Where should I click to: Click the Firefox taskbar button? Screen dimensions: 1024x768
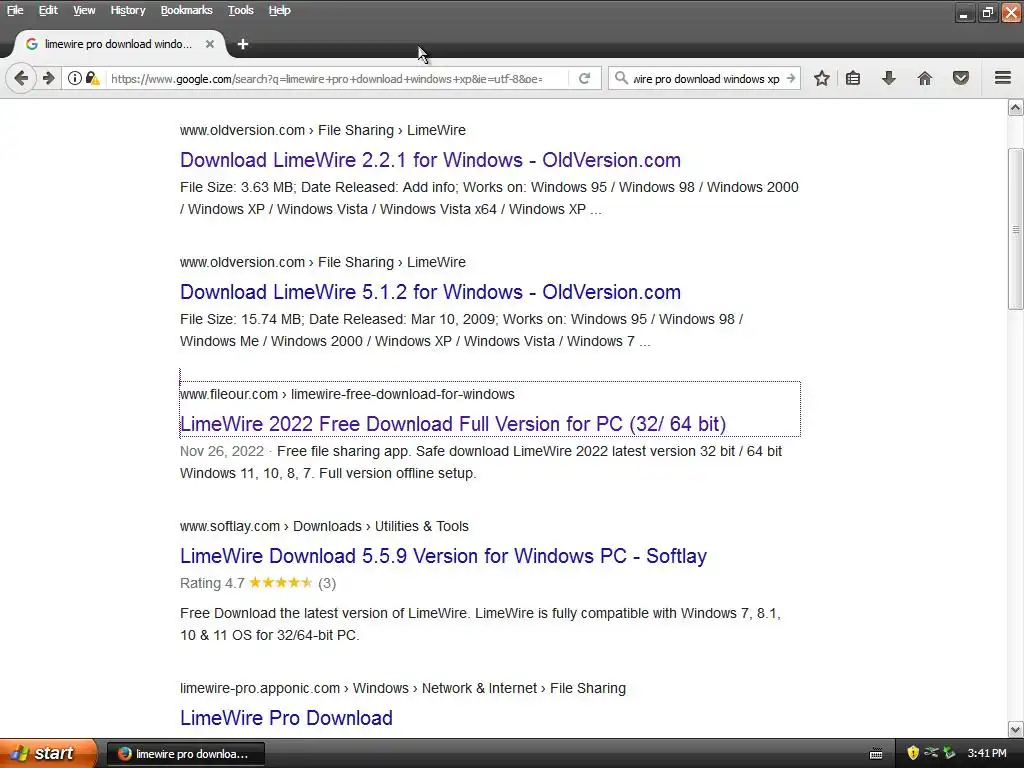(x=186, y=754)
